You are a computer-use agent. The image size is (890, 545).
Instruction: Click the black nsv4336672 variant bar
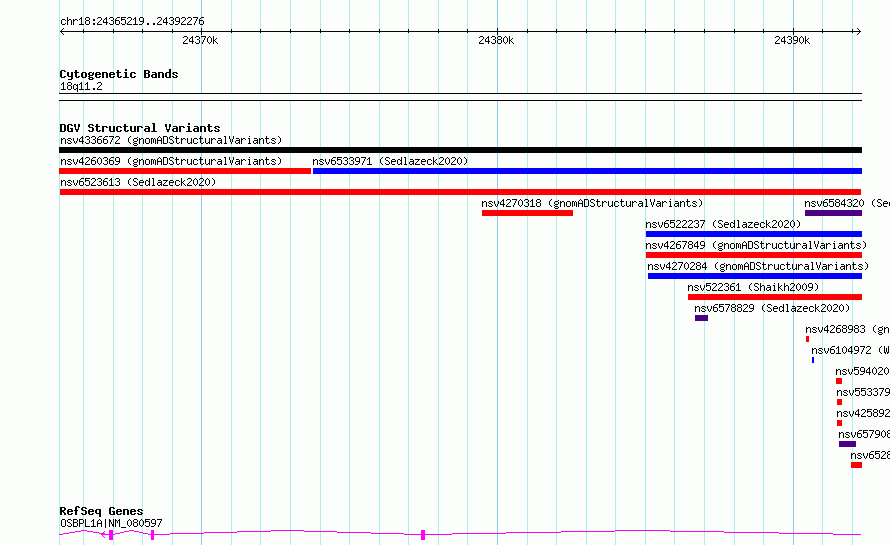460,150
